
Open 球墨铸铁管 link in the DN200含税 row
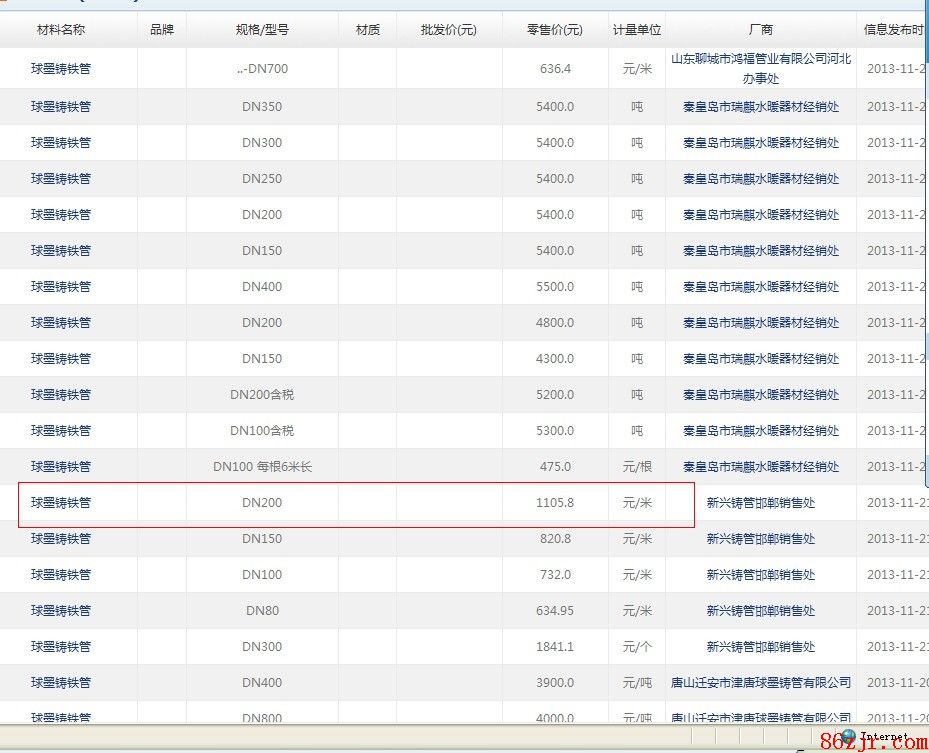pyautogui.click(x=61, y=395)
